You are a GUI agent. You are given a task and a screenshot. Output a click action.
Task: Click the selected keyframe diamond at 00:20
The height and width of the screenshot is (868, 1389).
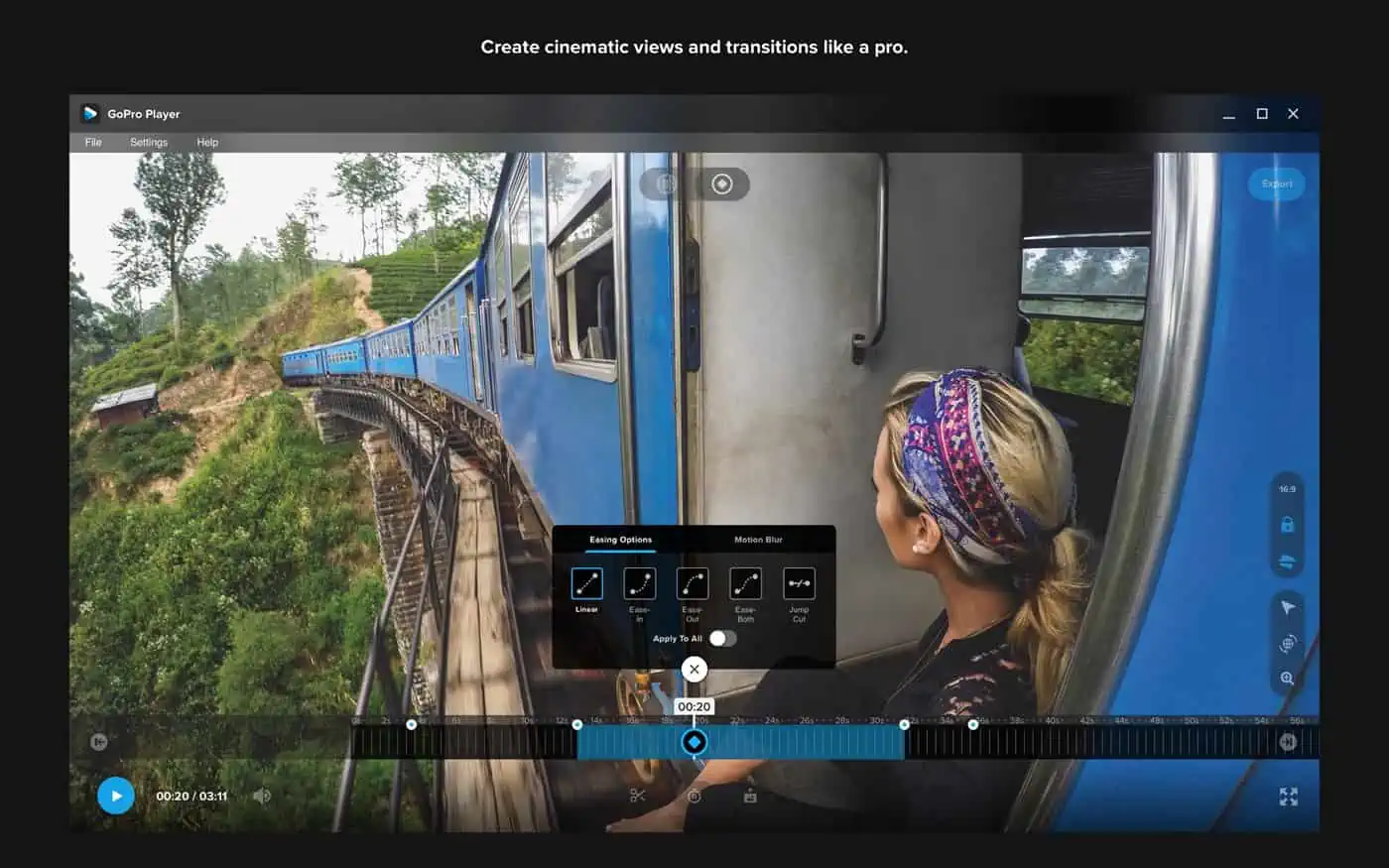694,742
